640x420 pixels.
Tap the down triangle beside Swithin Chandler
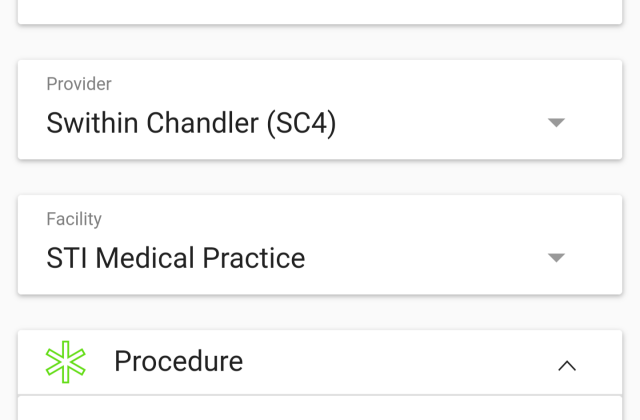pos(557,122)
